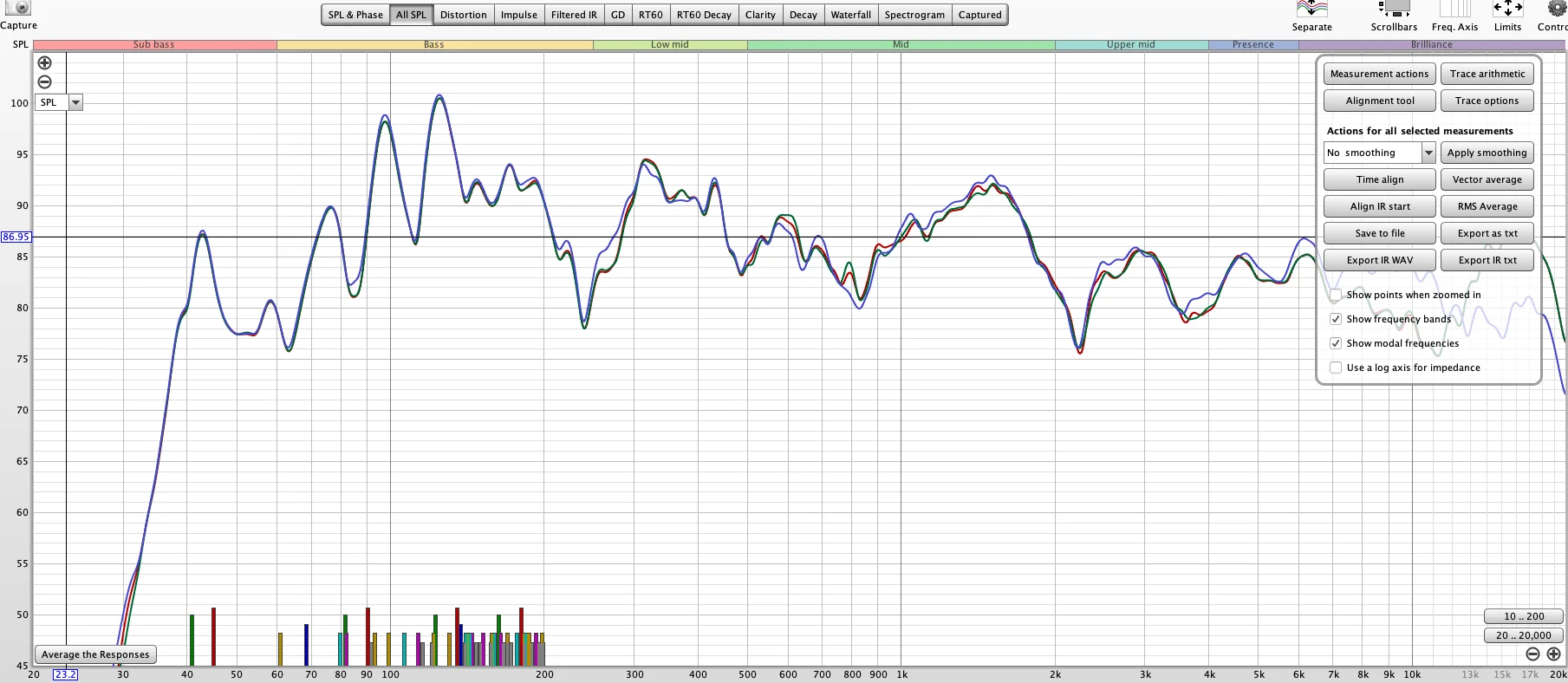Disable Show modal frequencies checkbox
Screen dimensions: 1568x683
click(1336, 343)
